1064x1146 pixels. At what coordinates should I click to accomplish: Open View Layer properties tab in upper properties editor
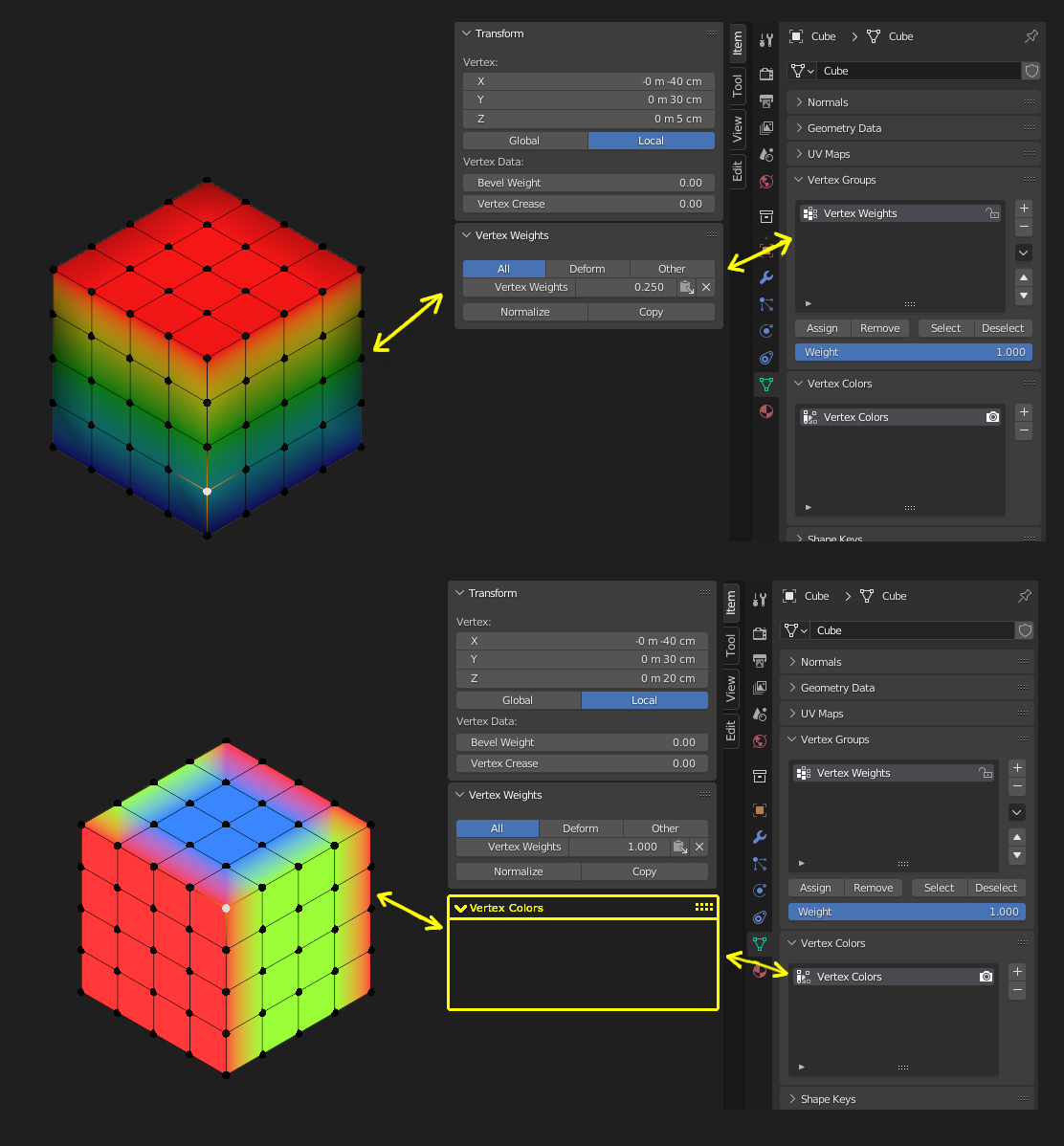[765, 128]
